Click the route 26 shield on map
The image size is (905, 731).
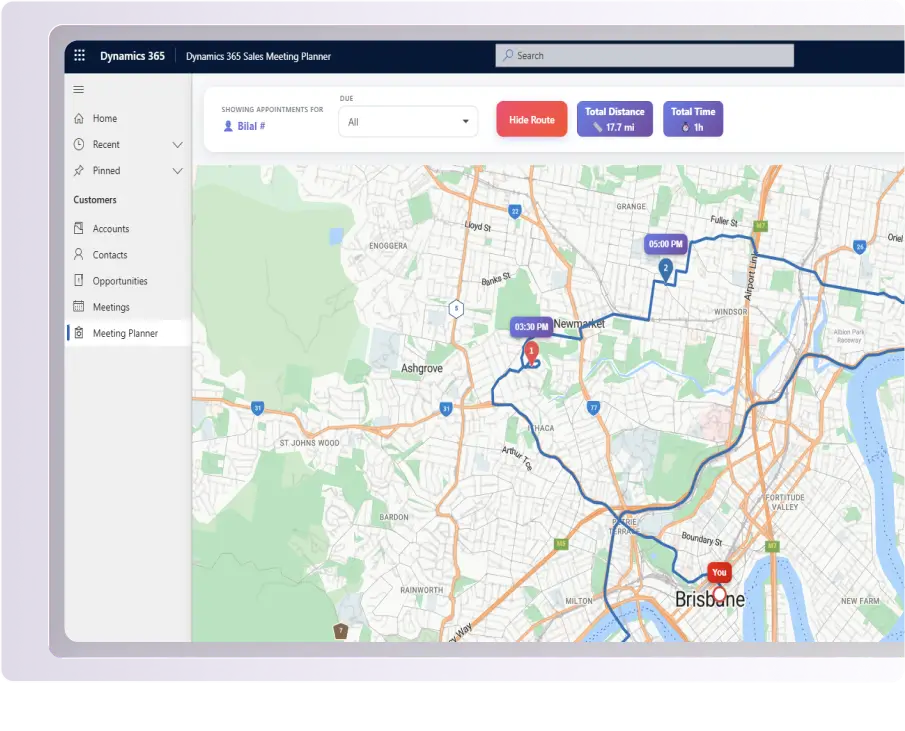(x=859, y=247)
